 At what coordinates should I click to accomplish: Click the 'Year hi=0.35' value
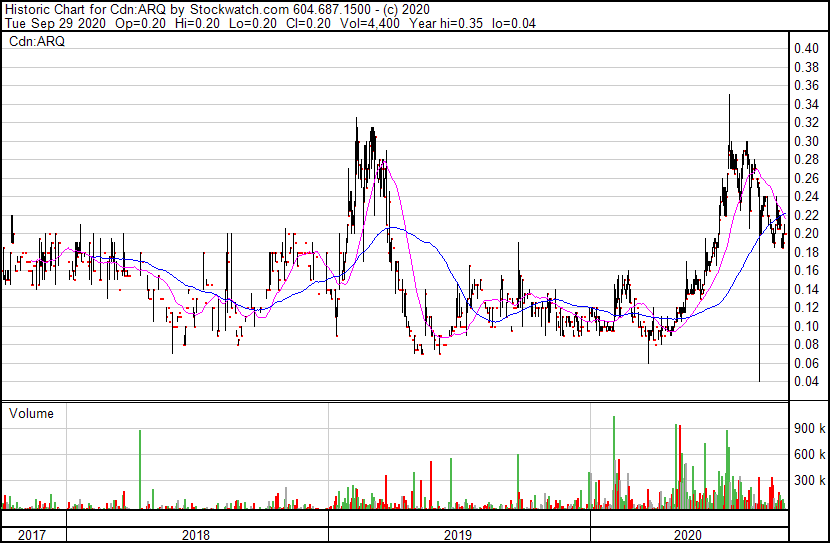coord(446,24)
